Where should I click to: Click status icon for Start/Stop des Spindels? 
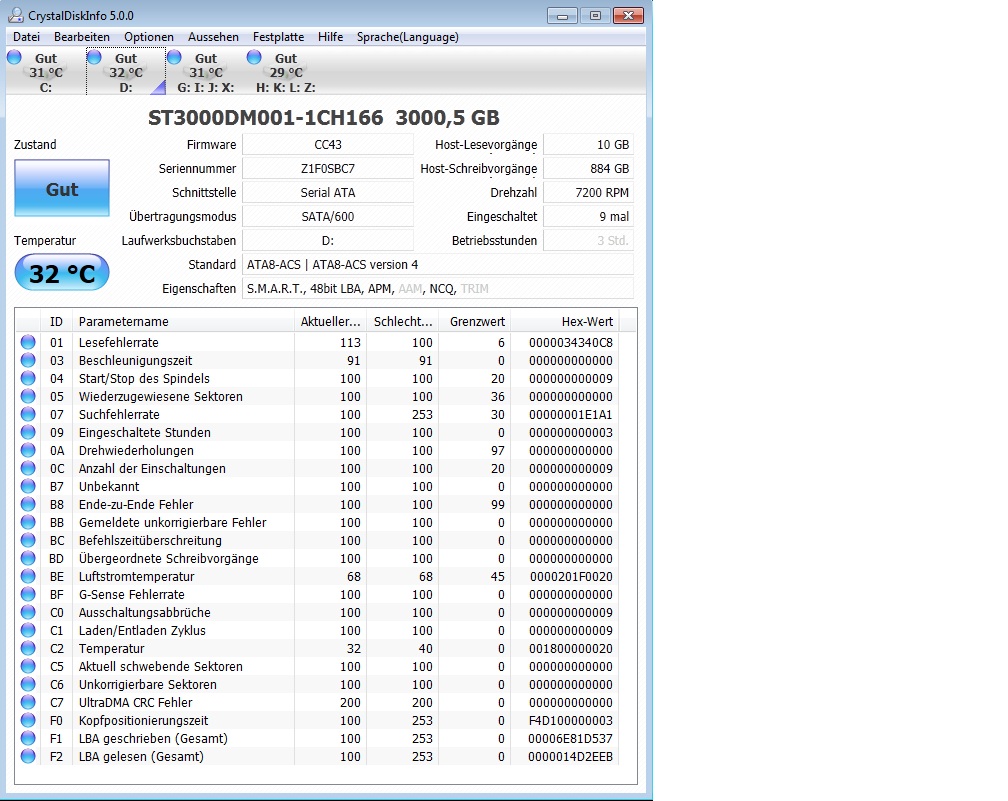(28, 378)
